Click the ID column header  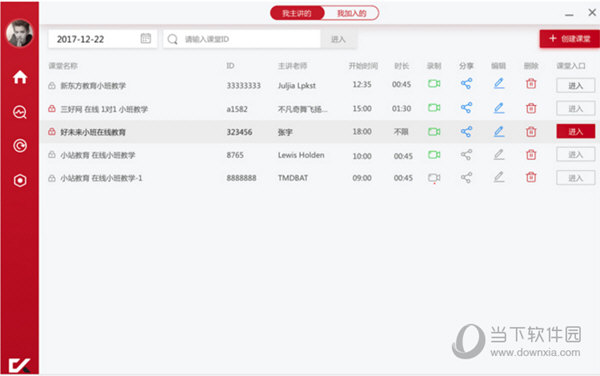click(230, 66)
